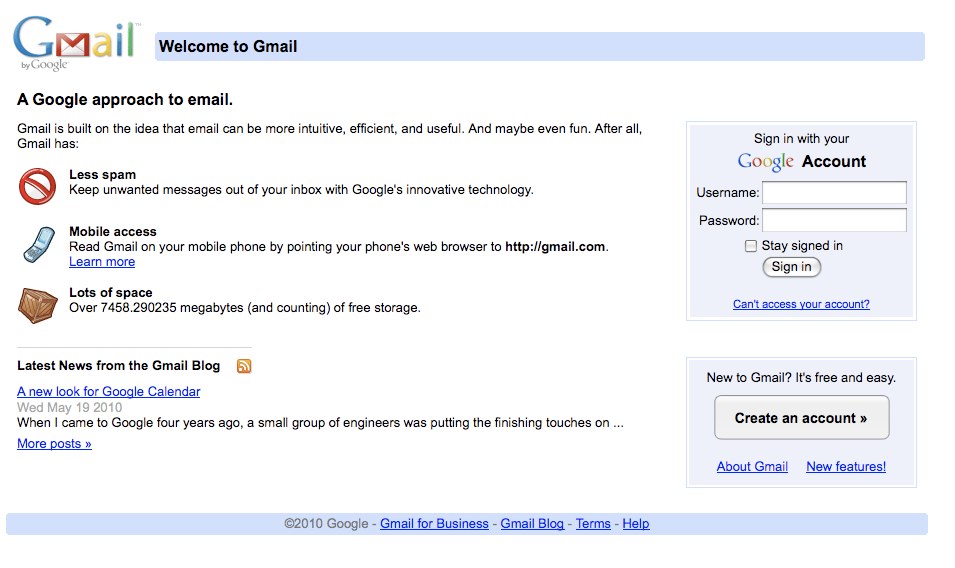This screenshot has width=955, height=568.
Task: Click the Google Account logo in sign-in box
Action: (x=766, y=162)
